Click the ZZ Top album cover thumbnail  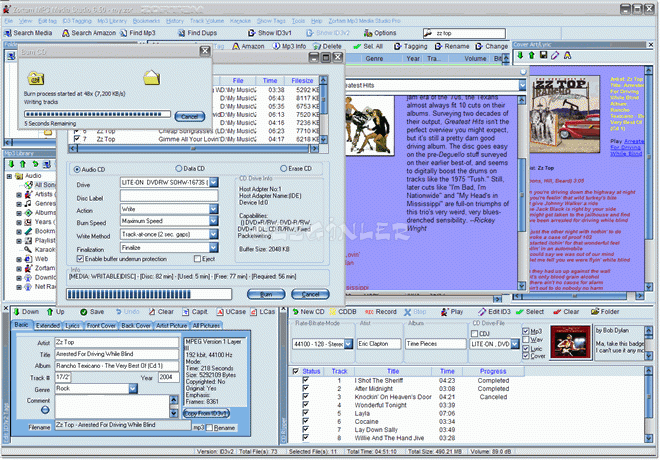(x=564, y=114)
